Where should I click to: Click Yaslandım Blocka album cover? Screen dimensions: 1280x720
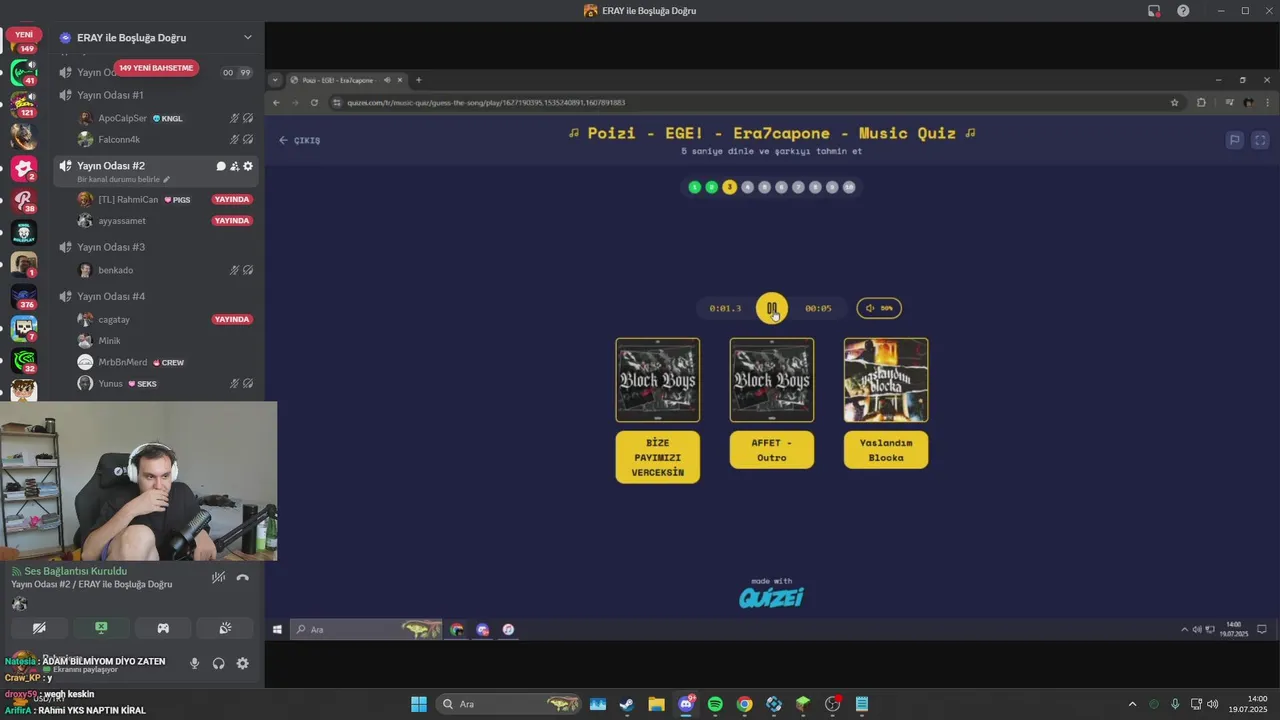[886, 380]
